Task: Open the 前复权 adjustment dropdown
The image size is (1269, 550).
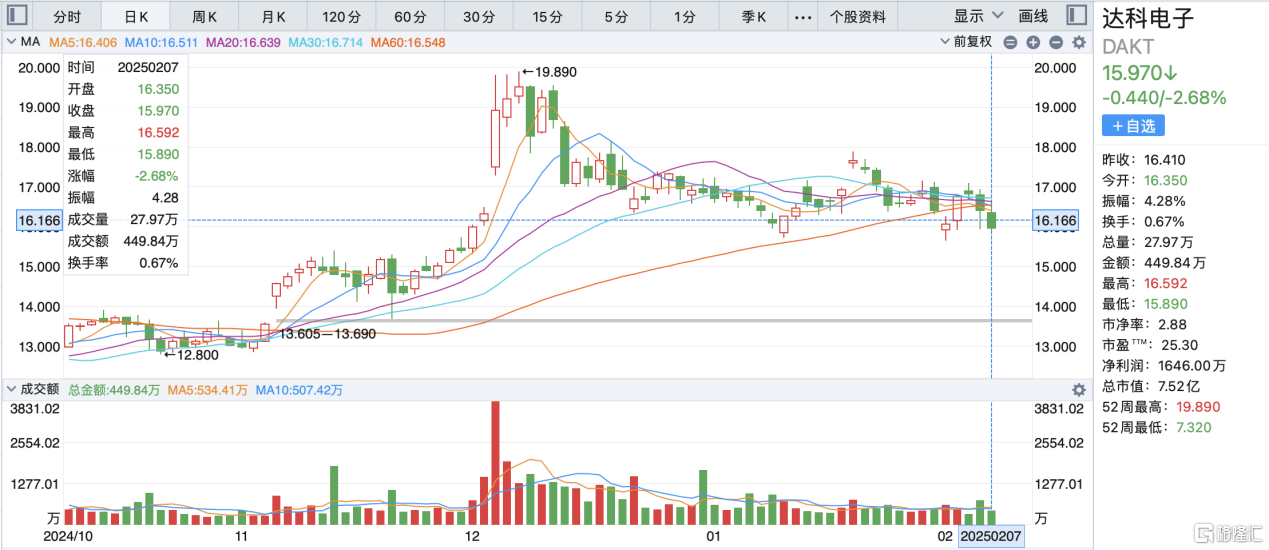Action: point(966,42)
